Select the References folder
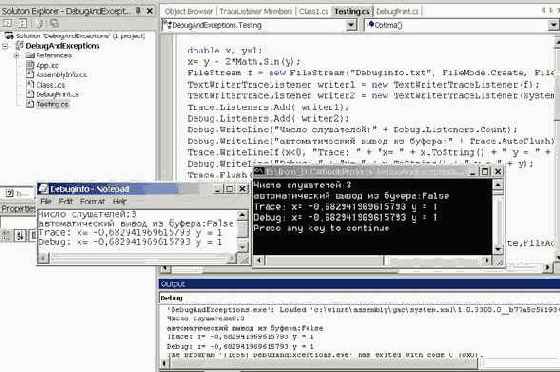This screenshot has width=560, height=372. (x=54, y=55)
